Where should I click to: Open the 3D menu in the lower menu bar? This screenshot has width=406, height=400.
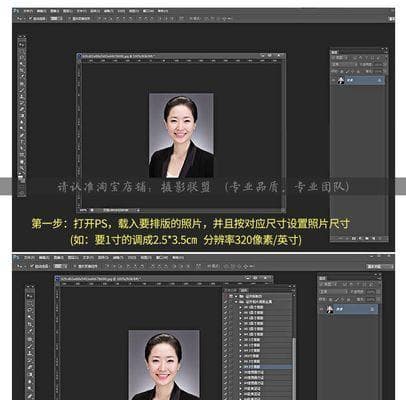(132, 258)
